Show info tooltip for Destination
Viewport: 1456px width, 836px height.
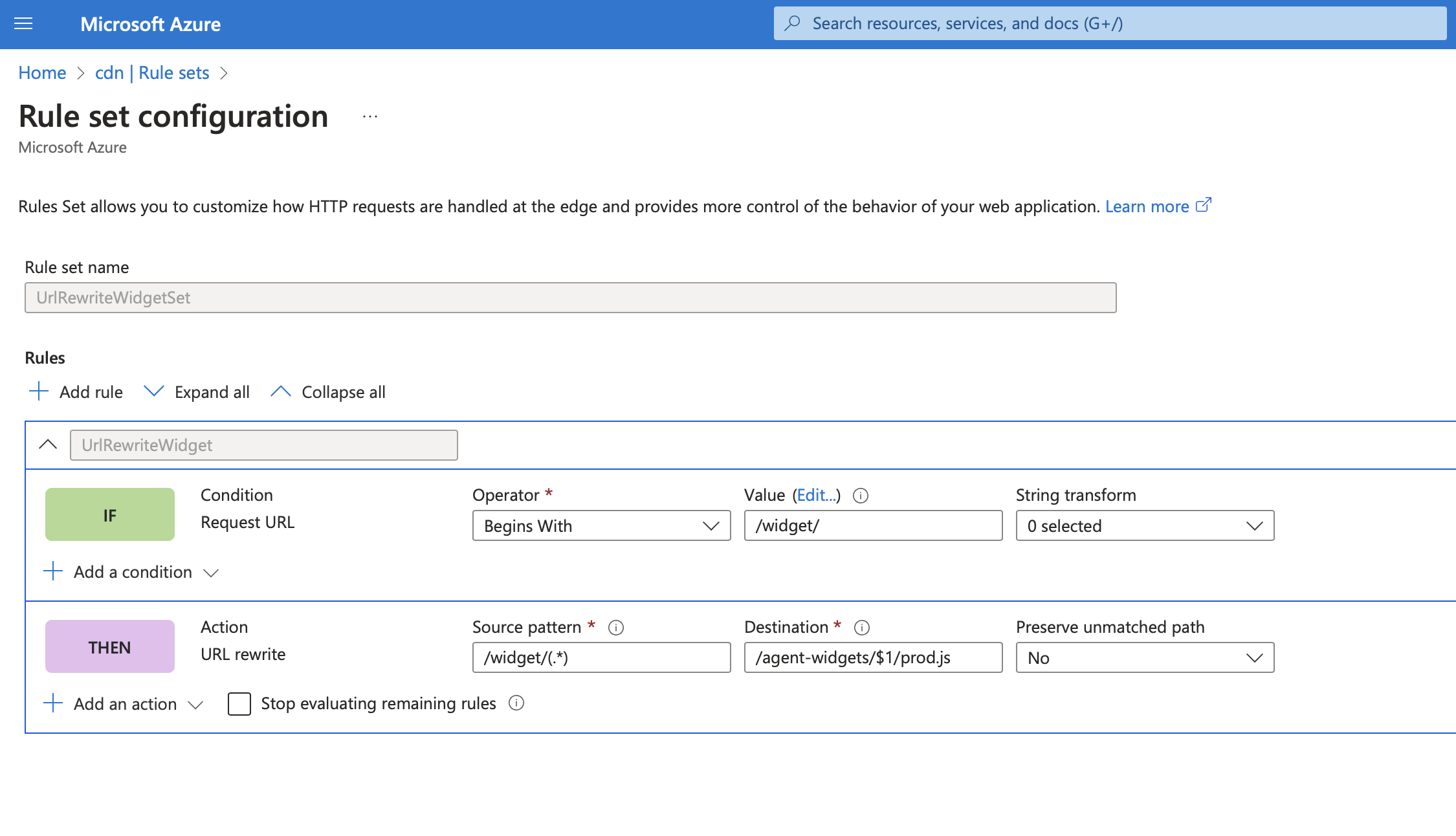pos(862,628)
